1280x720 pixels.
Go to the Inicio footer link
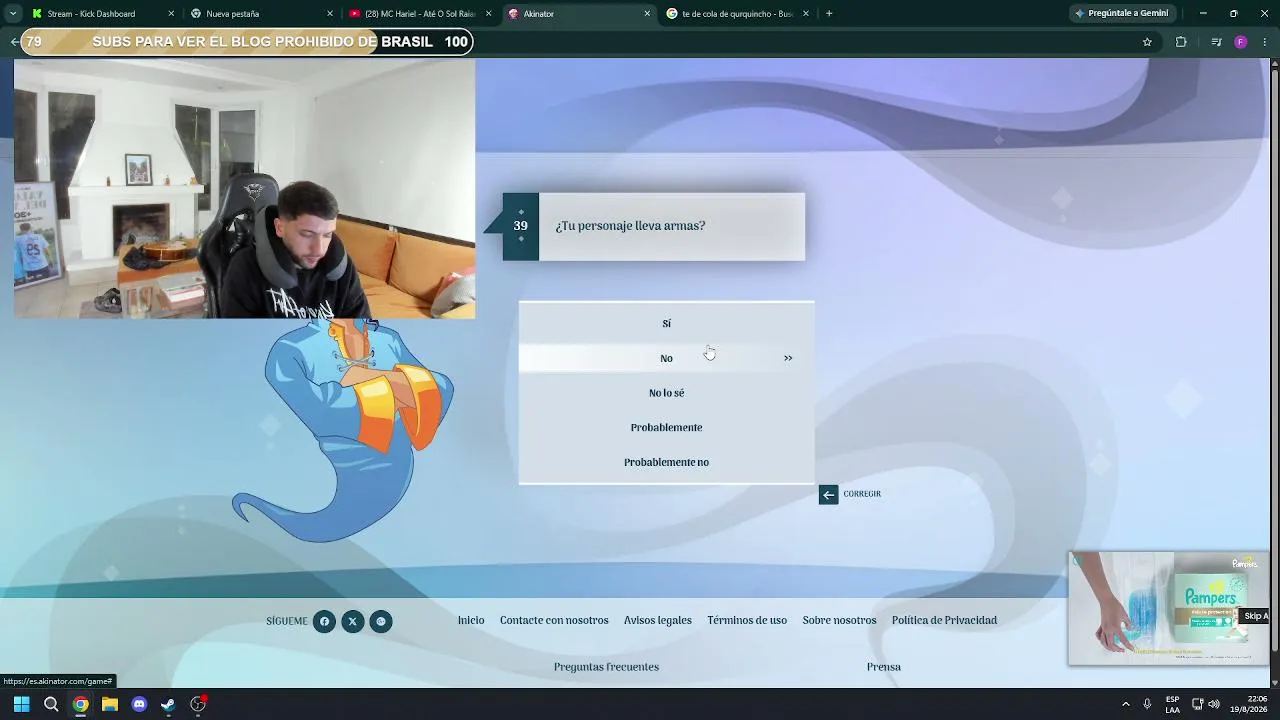[471, 620]
